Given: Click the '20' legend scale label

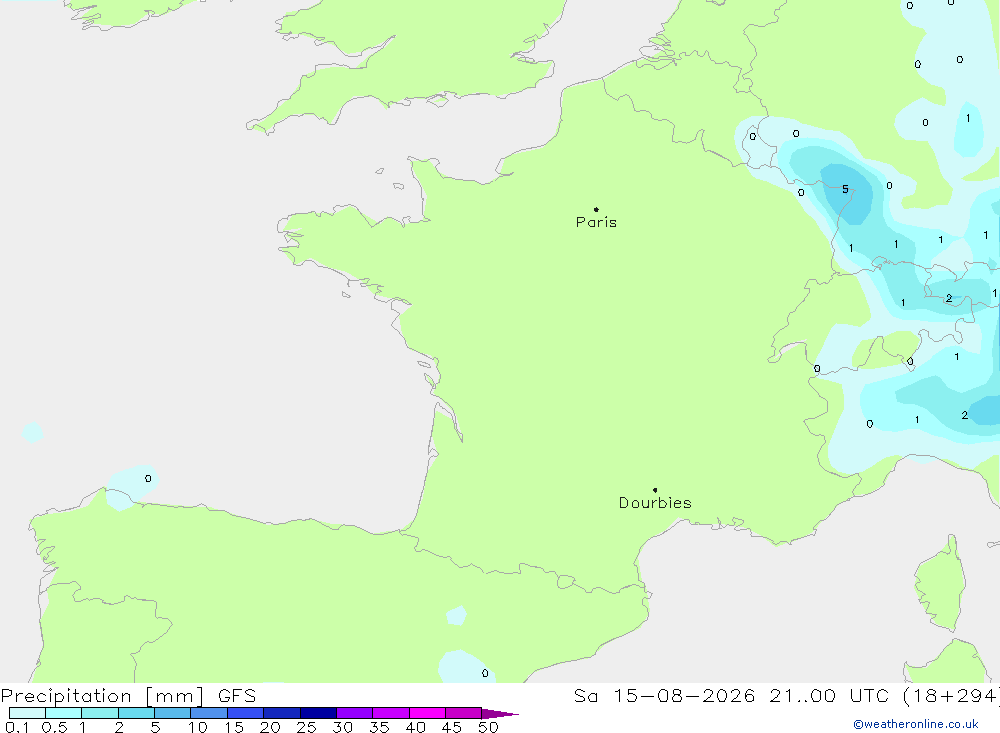Looking at the screenshot, I should (x=270, y=727).
